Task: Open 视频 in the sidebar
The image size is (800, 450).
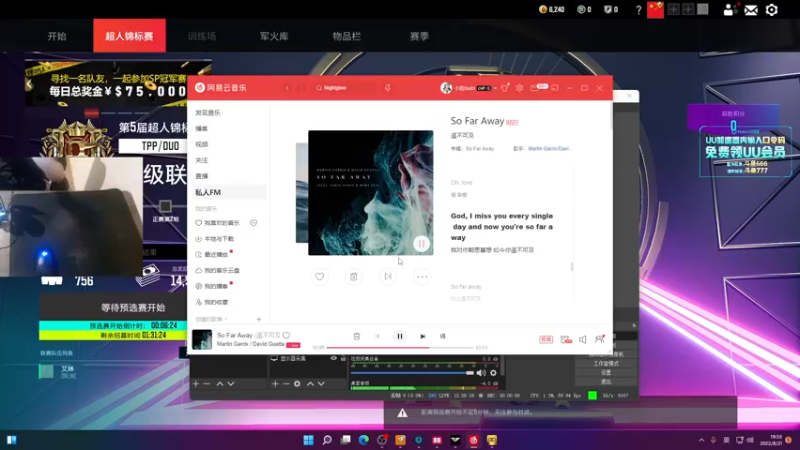Action: click(202, 144)
